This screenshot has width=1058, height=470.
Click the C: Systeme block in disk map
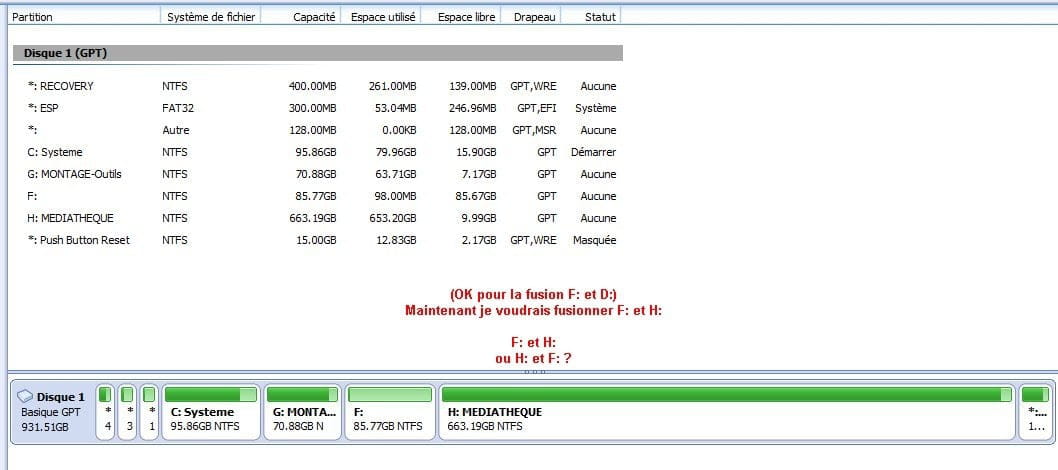[211, 412]
